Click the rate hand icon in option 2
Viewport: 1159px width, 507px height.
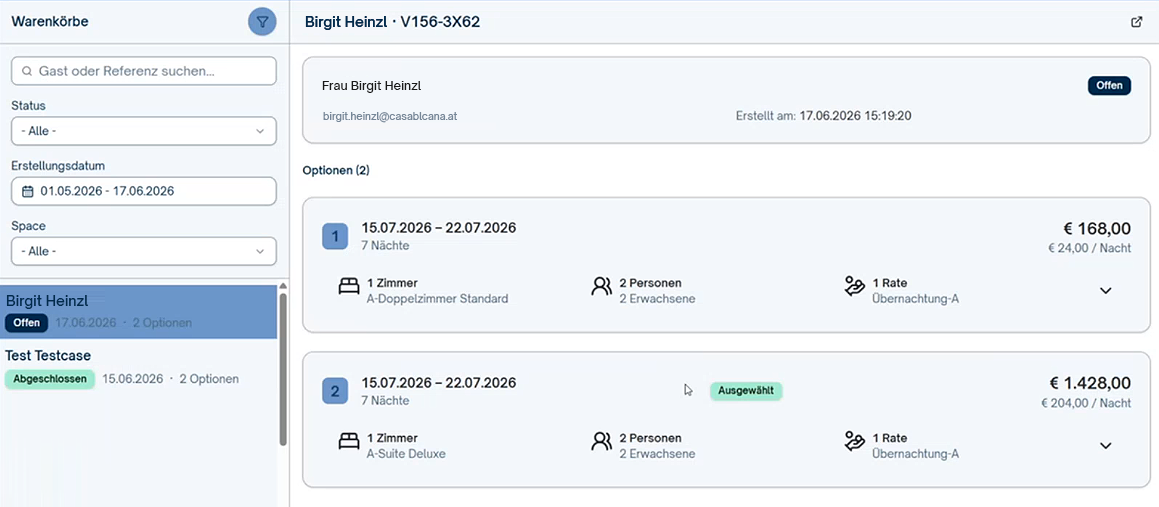(x=854, y=442)
